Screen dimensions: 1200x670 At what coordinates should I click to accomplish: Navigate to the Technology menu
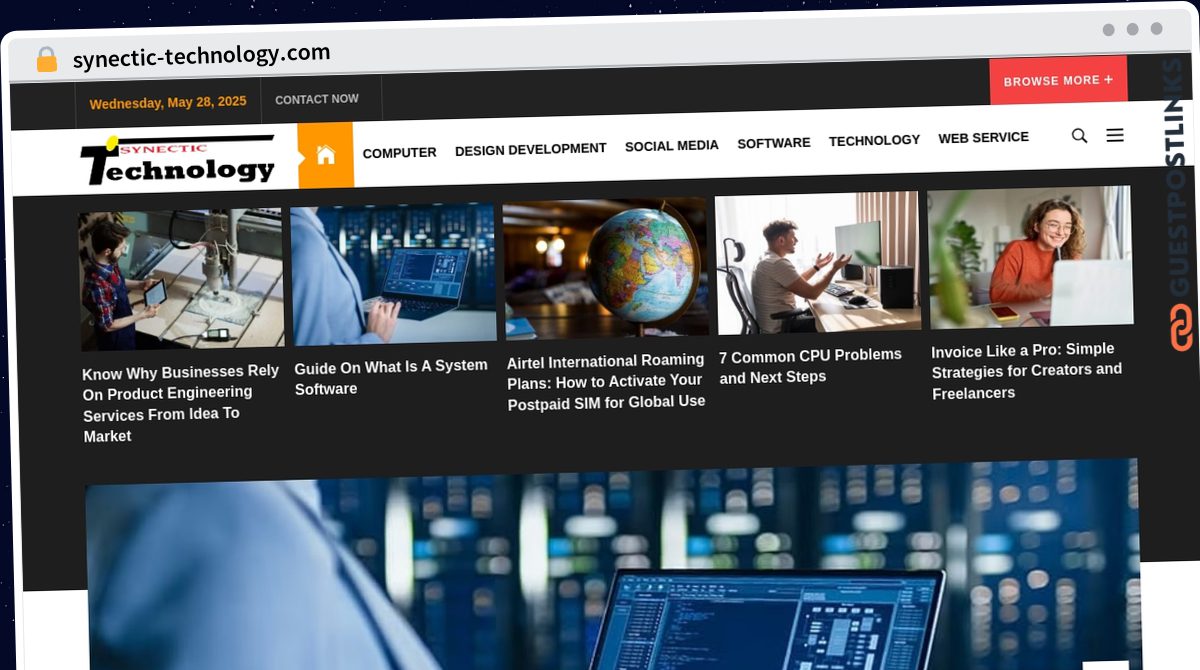(x=874, y=140)
